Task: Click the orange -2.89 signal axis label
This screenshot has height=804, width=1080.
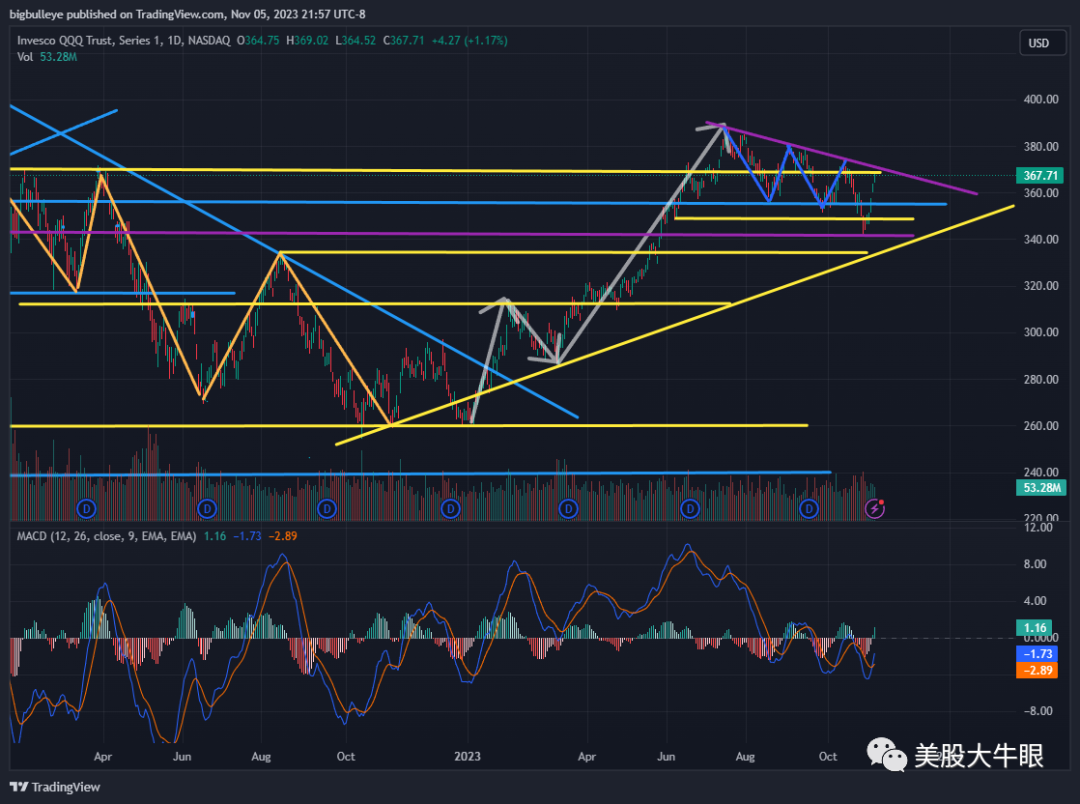Action: 1037,670
